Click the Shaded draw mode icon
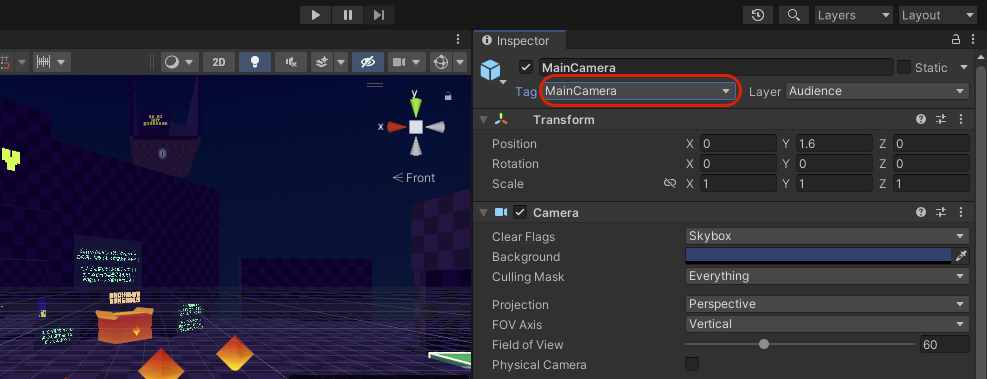Screen dimensions: 987x379 point(172,62)
